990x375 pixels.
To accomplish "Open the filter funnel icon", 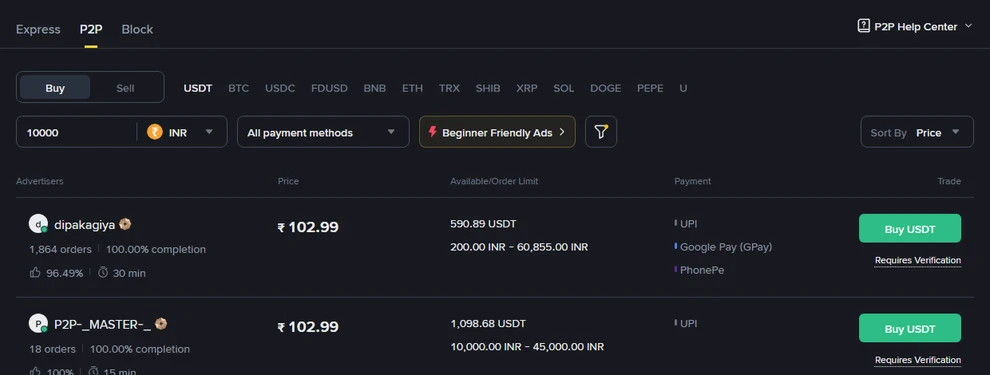I will [x=600, y=132].
